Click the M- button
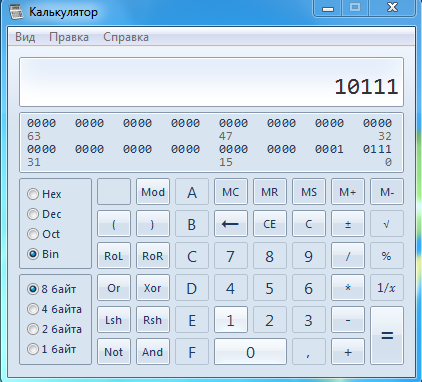The image size is (422, 382). [x=387, y=192]
